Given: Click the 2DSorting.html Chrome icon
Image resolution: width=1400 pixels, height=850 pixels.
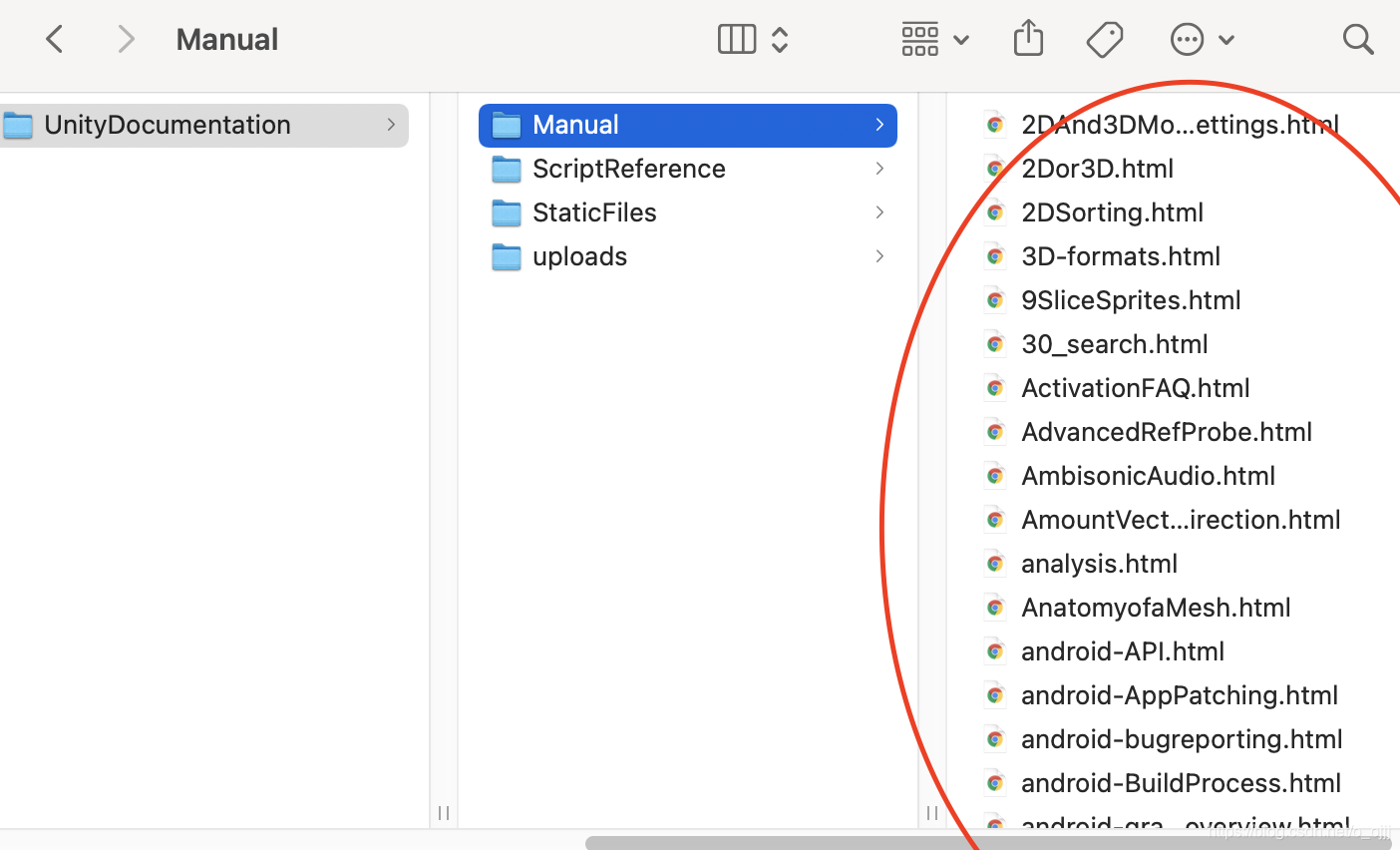Looking at the screenshot, I should pyautogui.click(x=994, y=212).
